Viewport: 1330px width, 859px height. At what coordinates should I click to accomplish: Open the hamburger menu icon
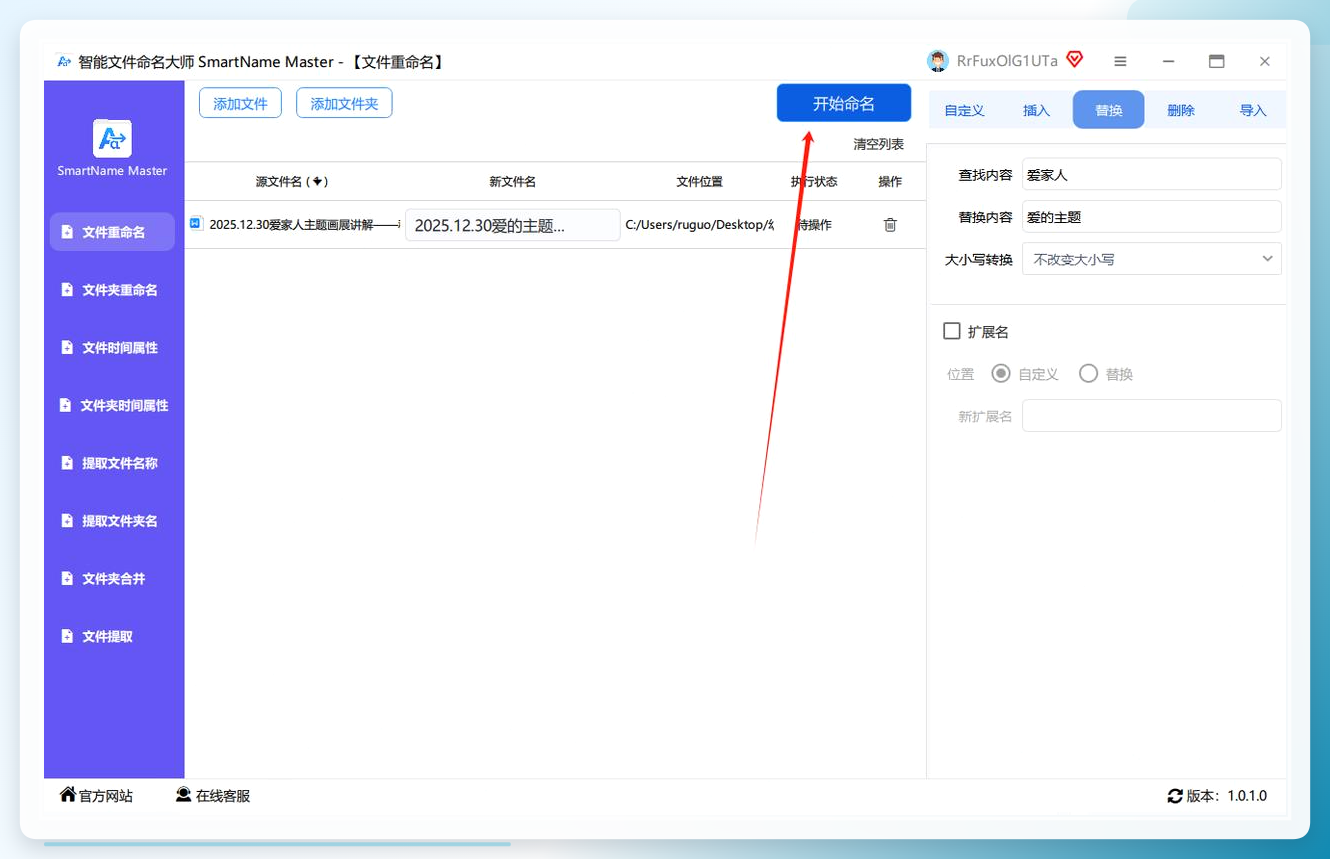[x=1120, y=61]
